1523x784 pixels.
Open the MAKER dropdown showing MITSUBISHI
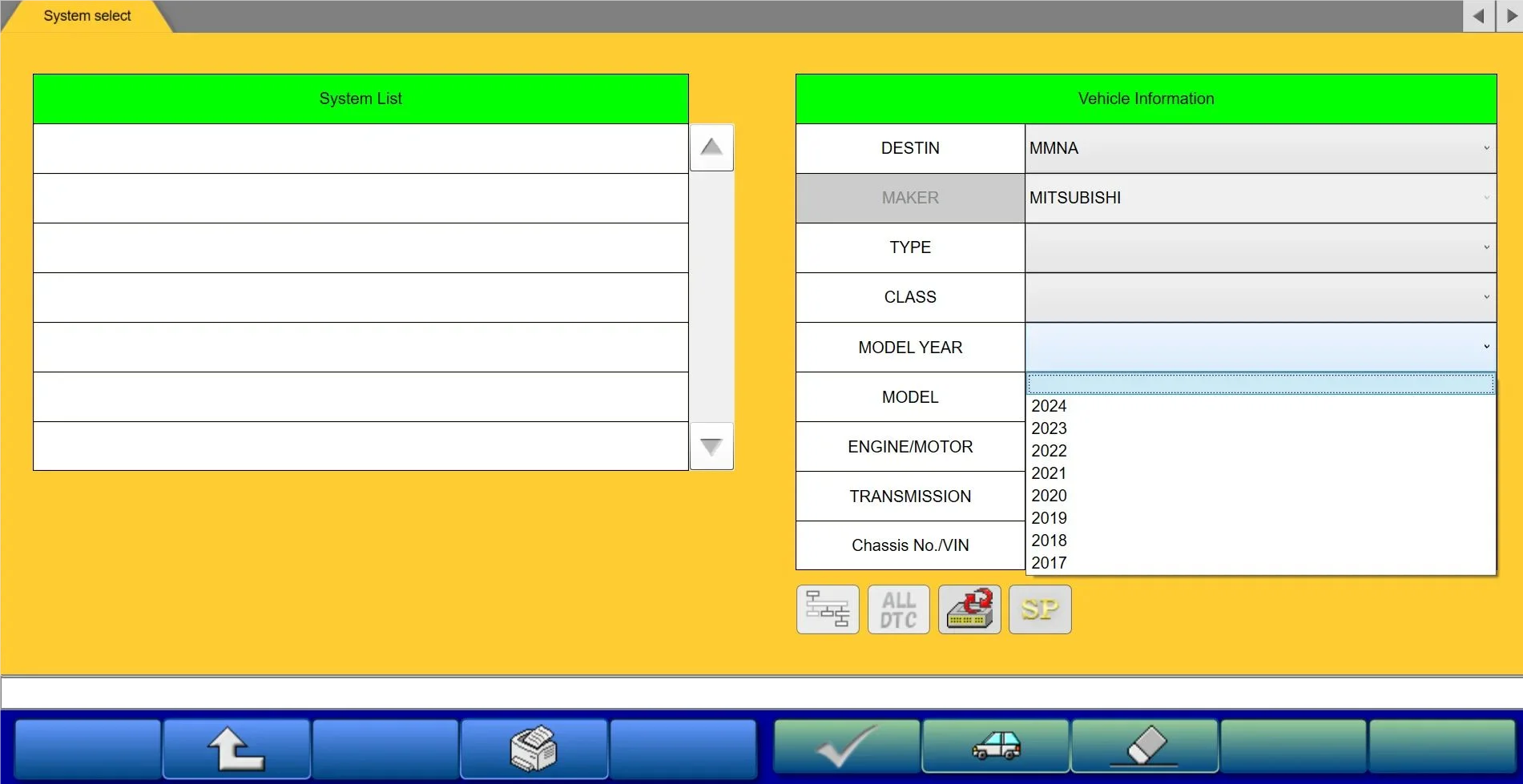coord(1260,198)
